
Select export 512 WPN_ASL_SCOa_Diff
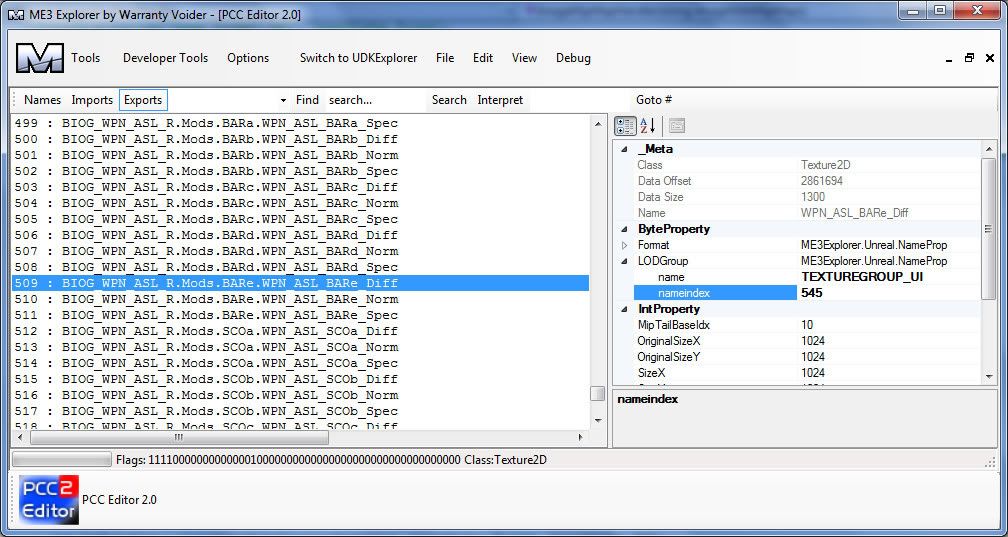click(x=300, y=331)
